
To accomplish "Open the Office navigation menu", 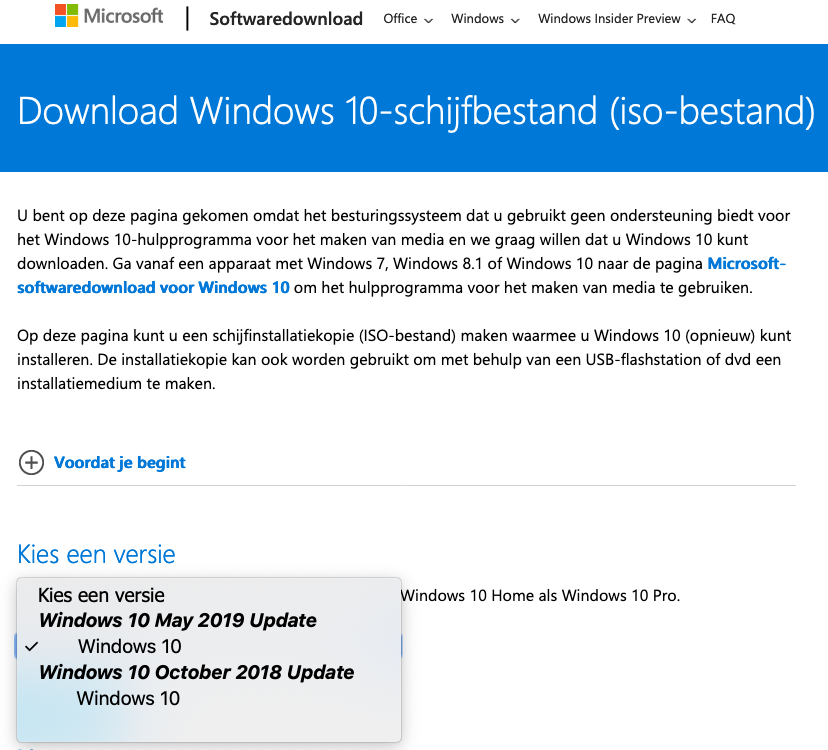I will coord(400,19).
